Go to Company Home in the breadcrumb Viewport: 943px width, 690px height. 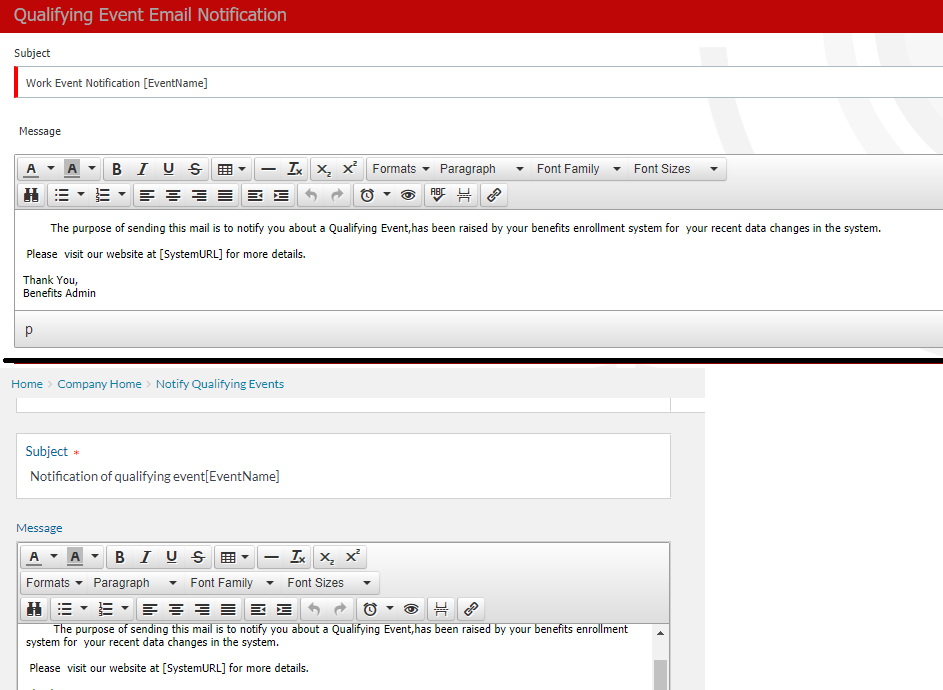coord(99,384)
